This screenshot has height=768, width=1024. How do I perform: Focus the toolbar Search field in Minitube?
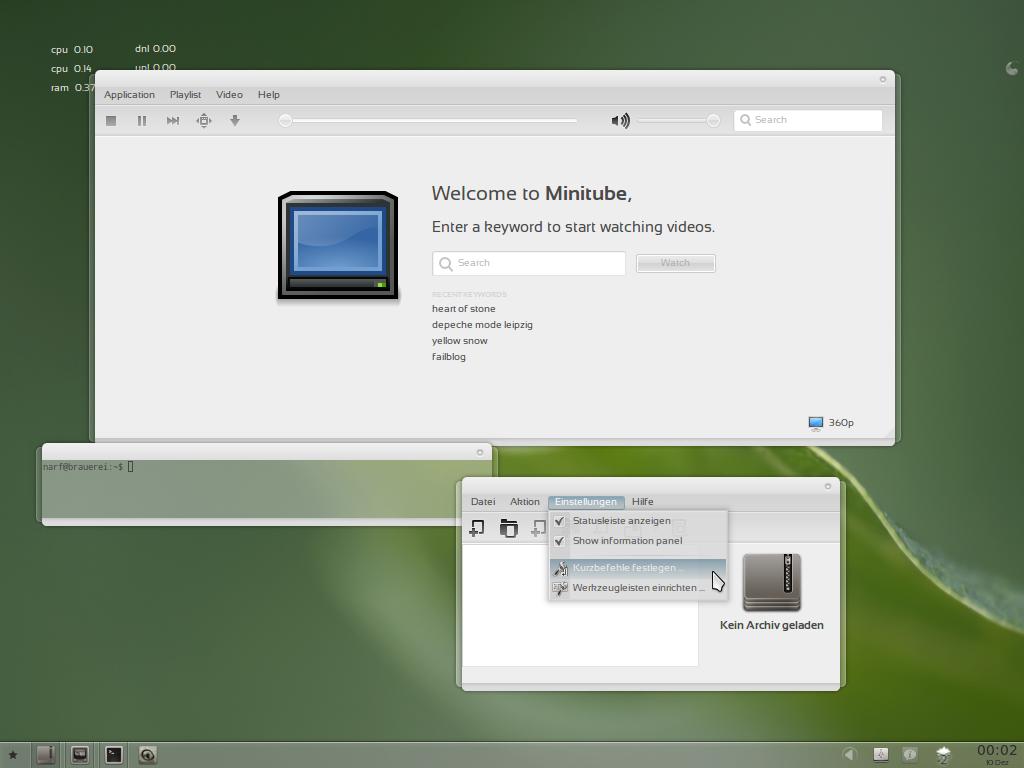click(x=808, y=120)
